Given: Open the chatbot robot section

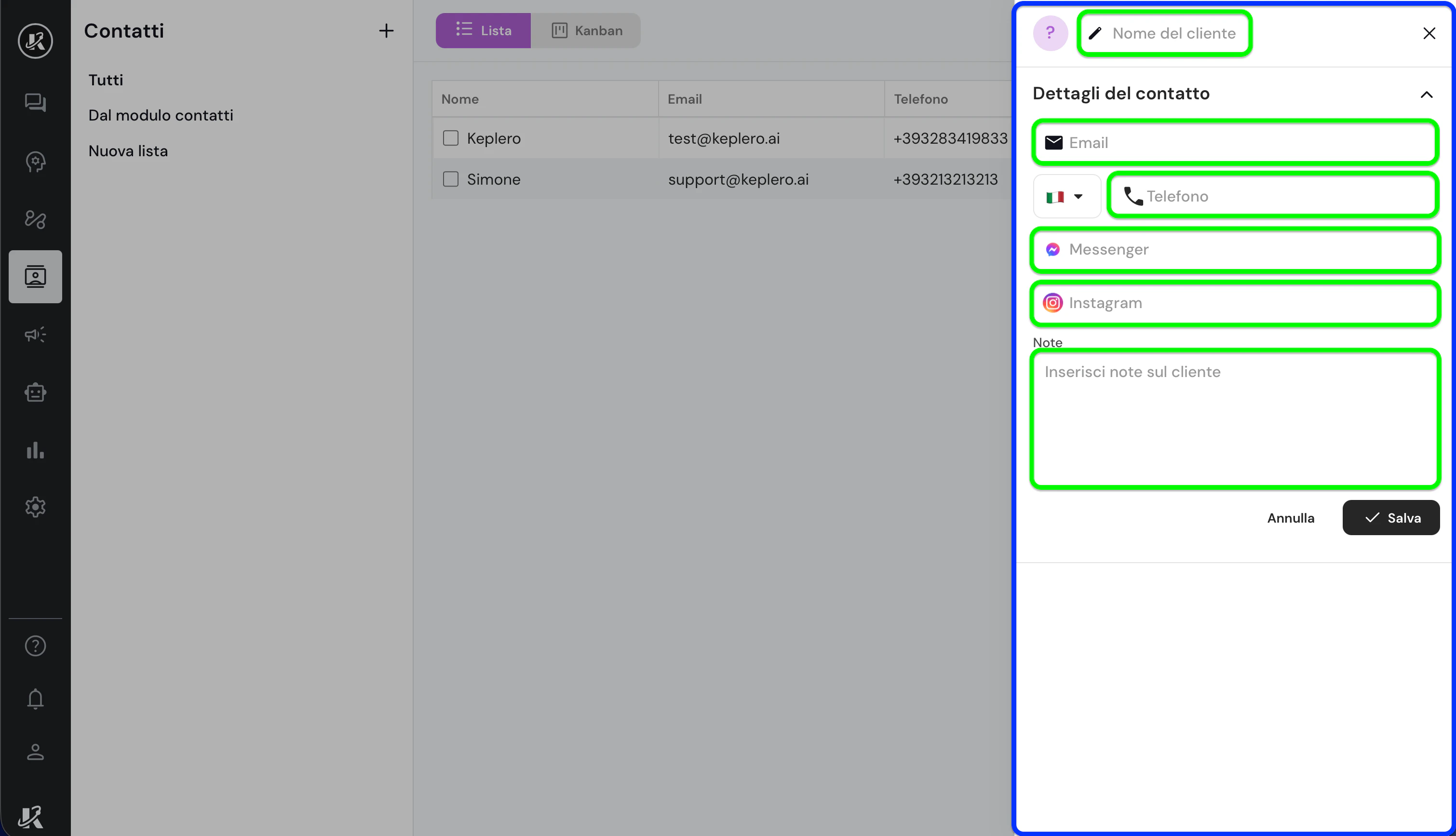Looking at the screenshot, I should 35,393.
